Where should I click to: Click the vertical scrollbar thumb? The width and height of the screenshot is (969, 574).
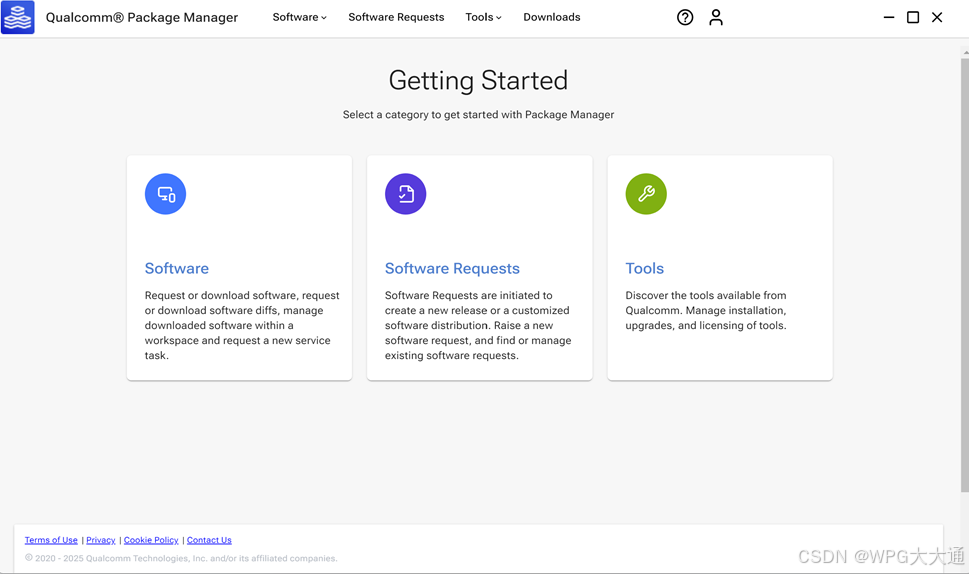[965, 275]
